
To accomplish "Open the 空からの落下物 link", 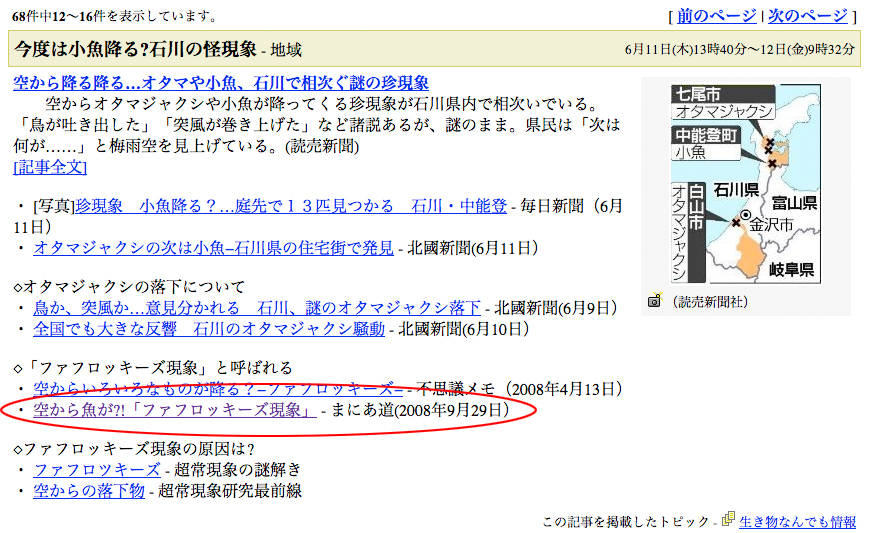I will [x=90, y=490].
